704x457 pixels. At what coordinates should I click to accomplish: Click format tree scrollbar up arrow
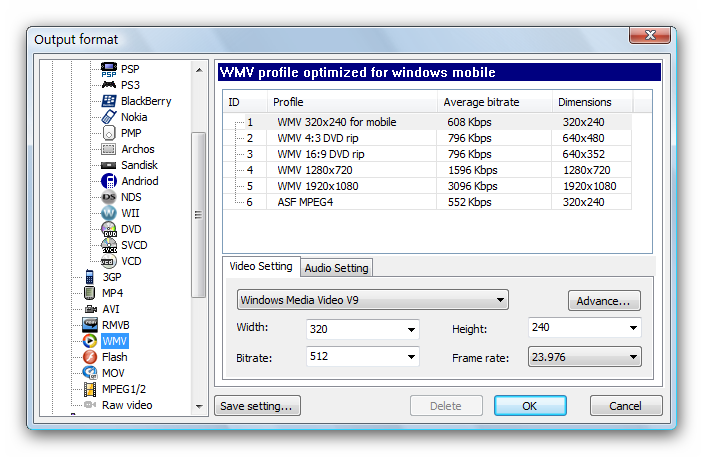coord(199,70)
